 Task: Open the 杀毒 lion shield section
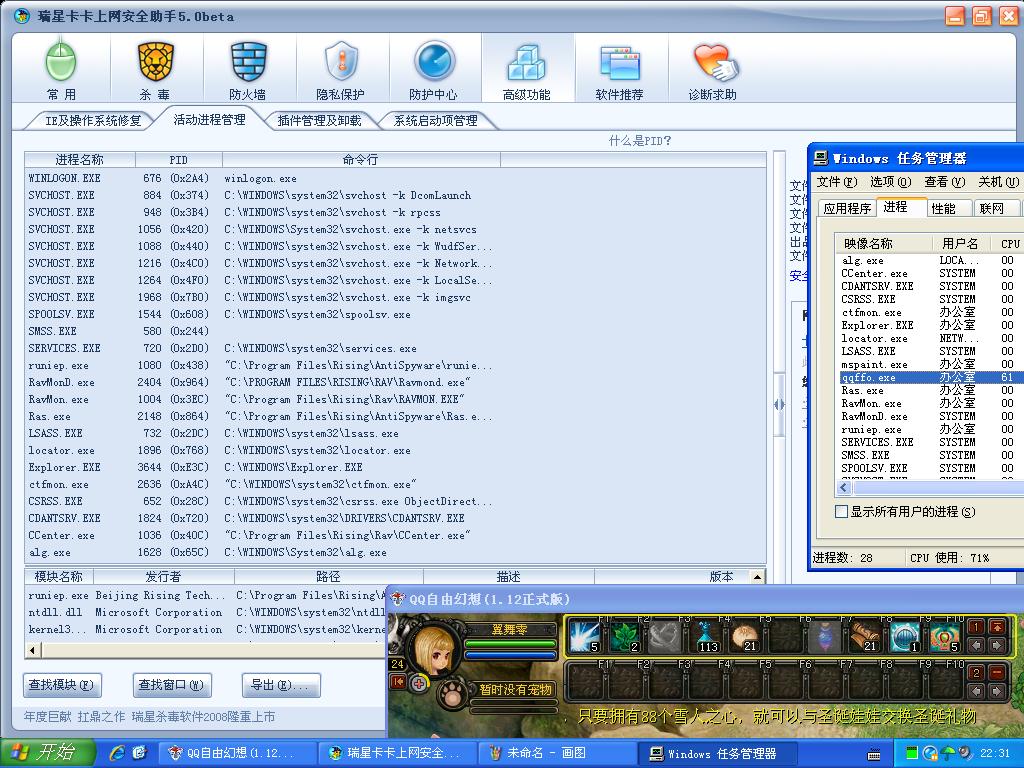(155, 68)
